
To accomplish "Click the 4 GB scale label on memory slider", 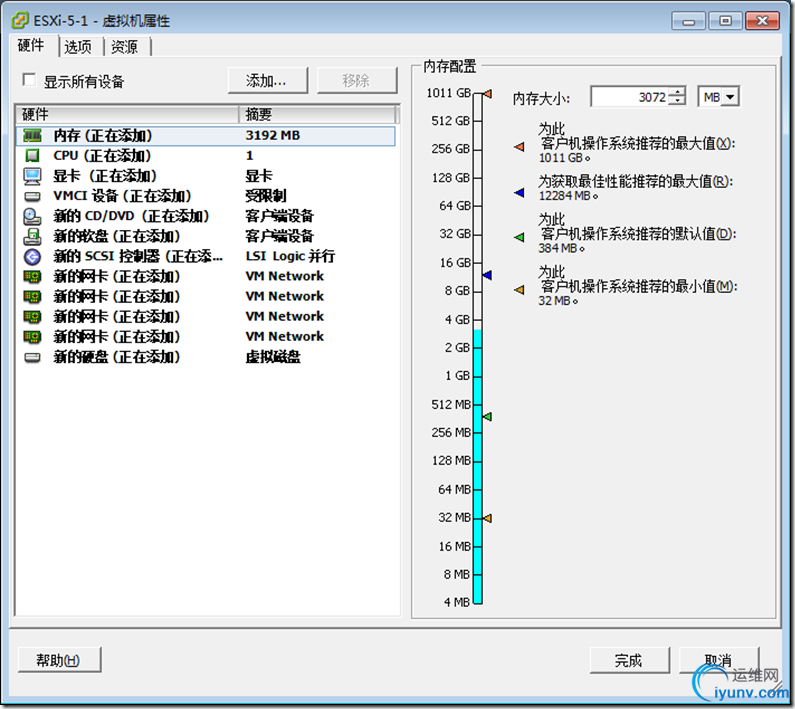I will (x=457, y=320).
